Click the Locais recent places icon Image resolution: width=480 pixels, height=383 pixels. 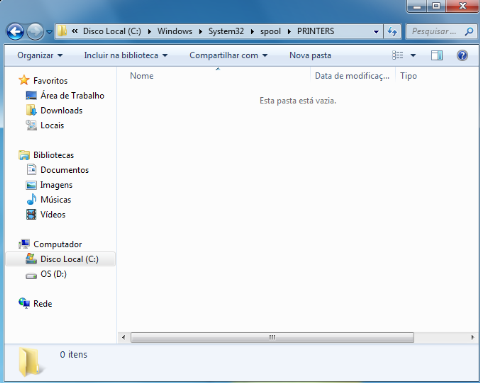click(x=31, y=125)
